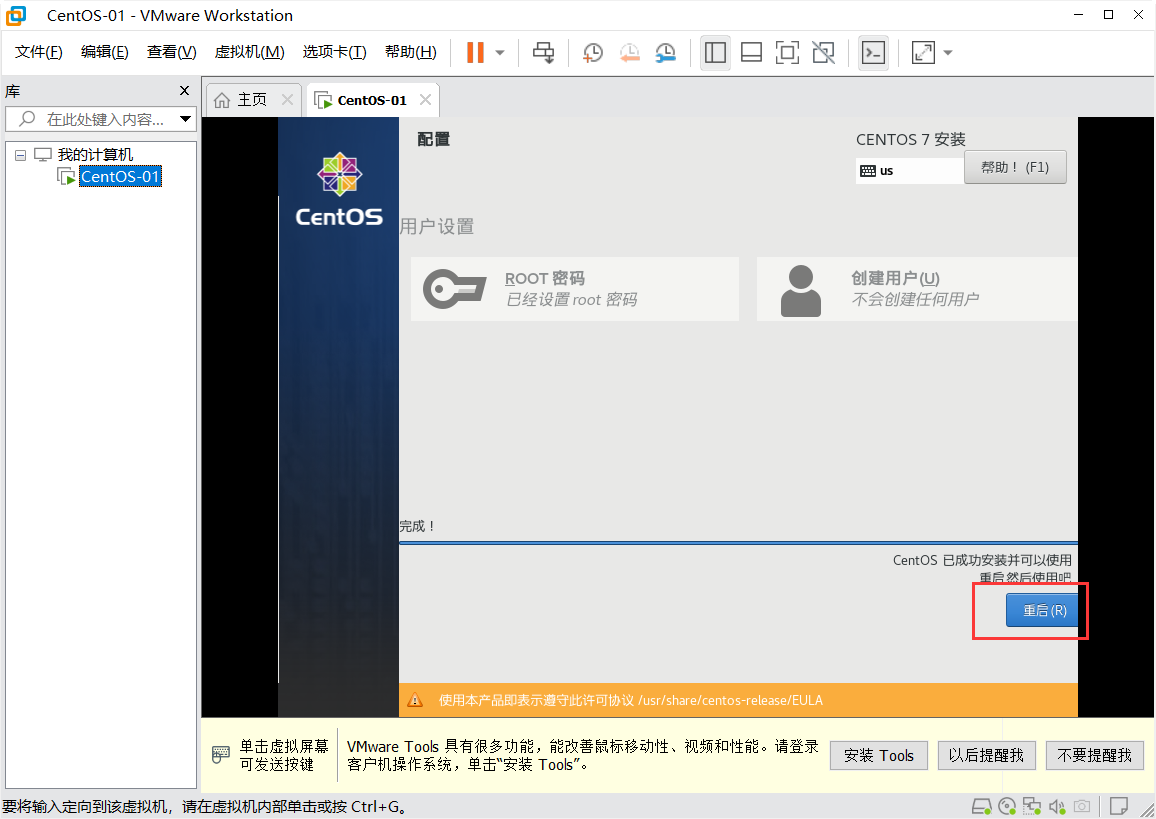Switch to the 主页 tab
The image size is (1156, 819).
[252, 100]
